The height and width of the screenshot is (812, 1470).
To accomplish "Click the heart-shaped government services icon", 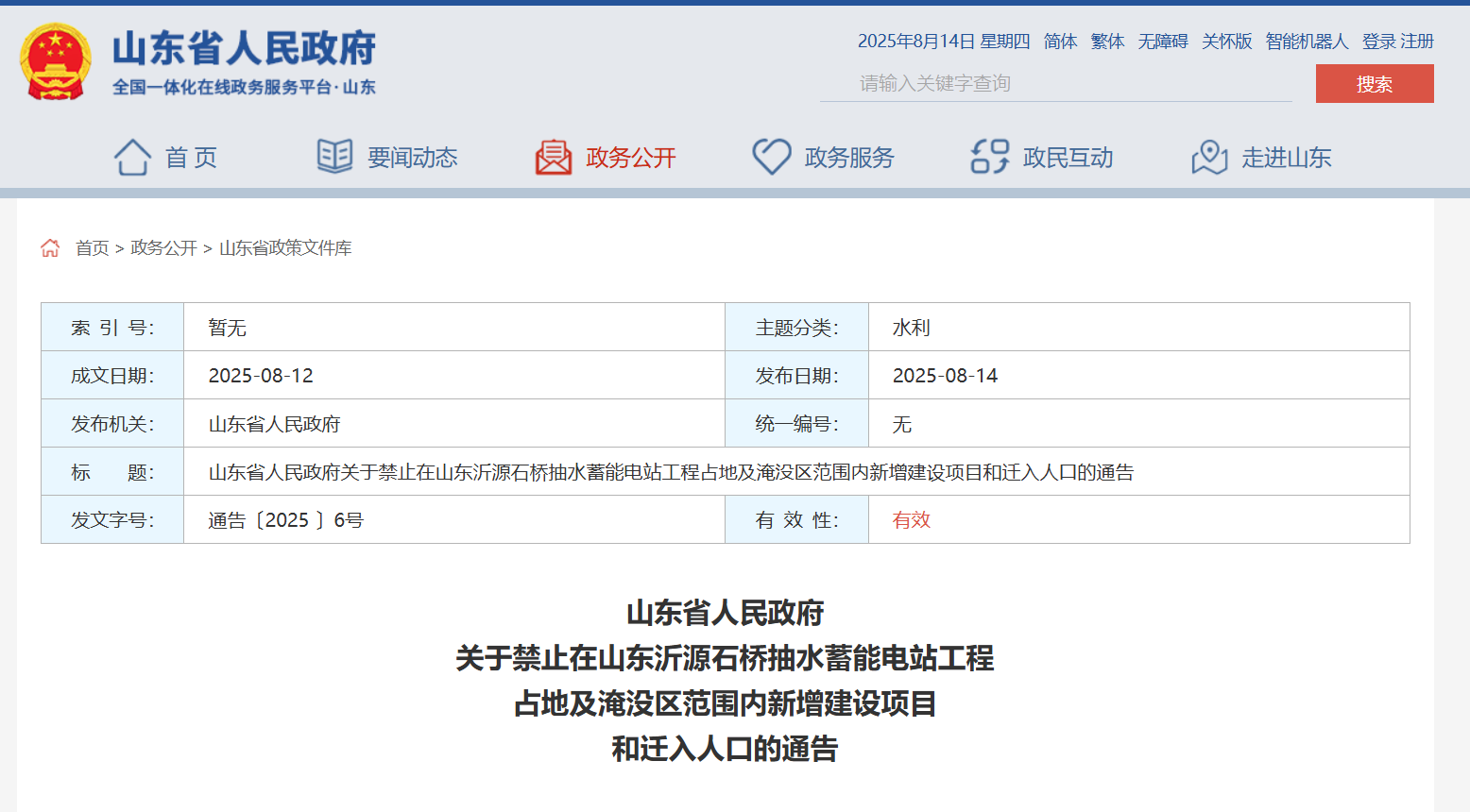I will [x=771, y=157].
